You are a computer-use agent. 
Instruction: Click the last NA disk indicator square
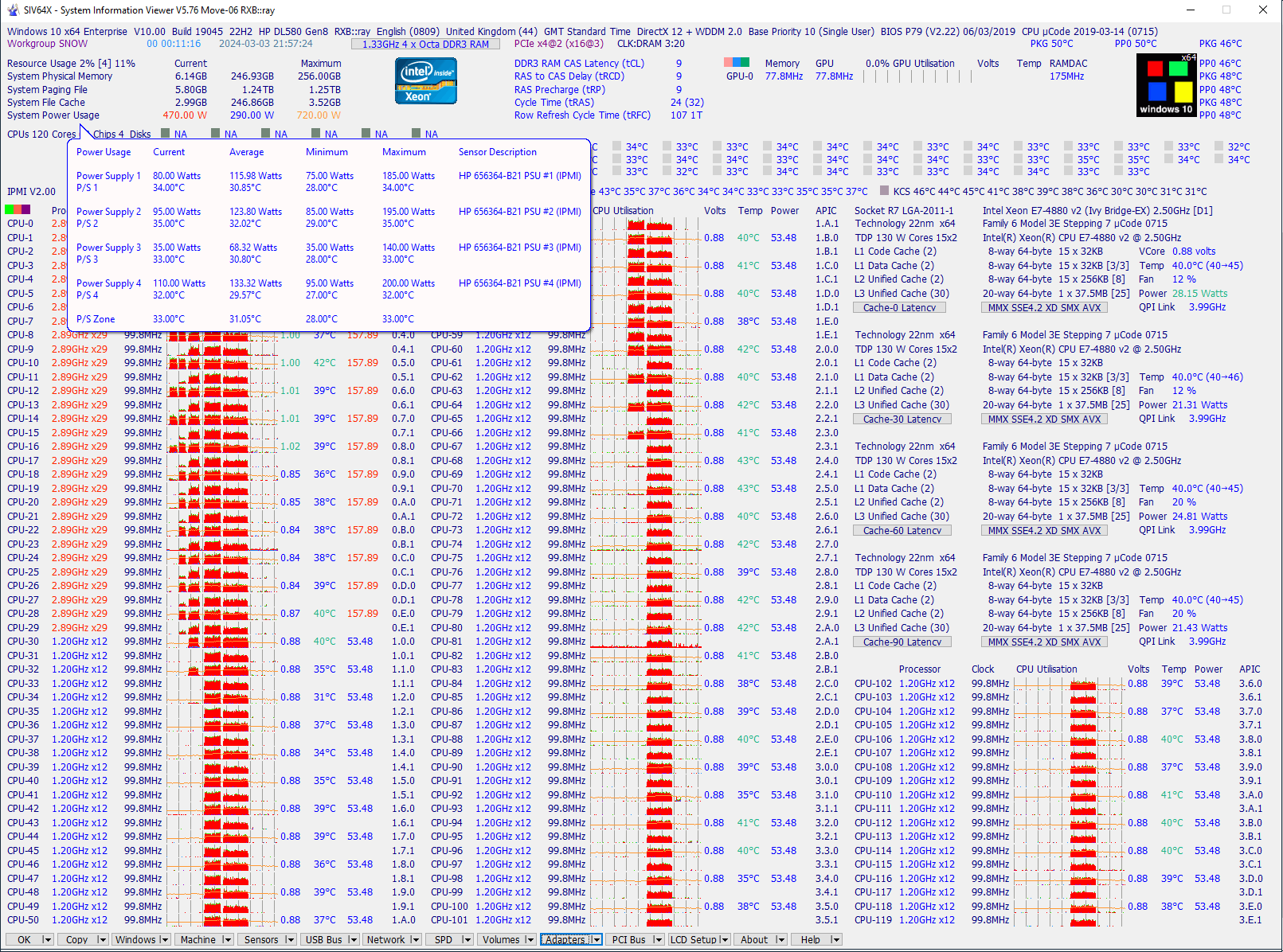click(417, 134)
